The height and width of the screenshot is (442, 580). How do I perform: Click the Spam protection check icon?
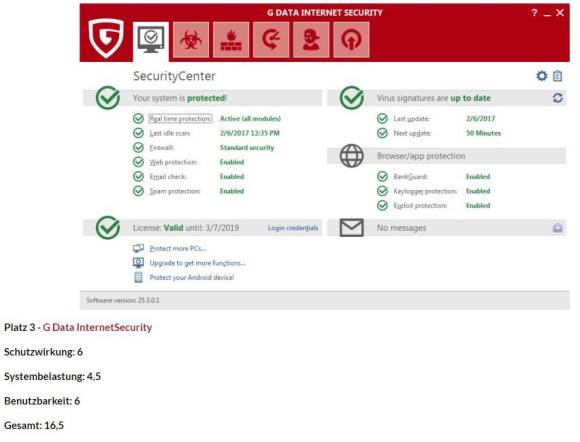138,191
